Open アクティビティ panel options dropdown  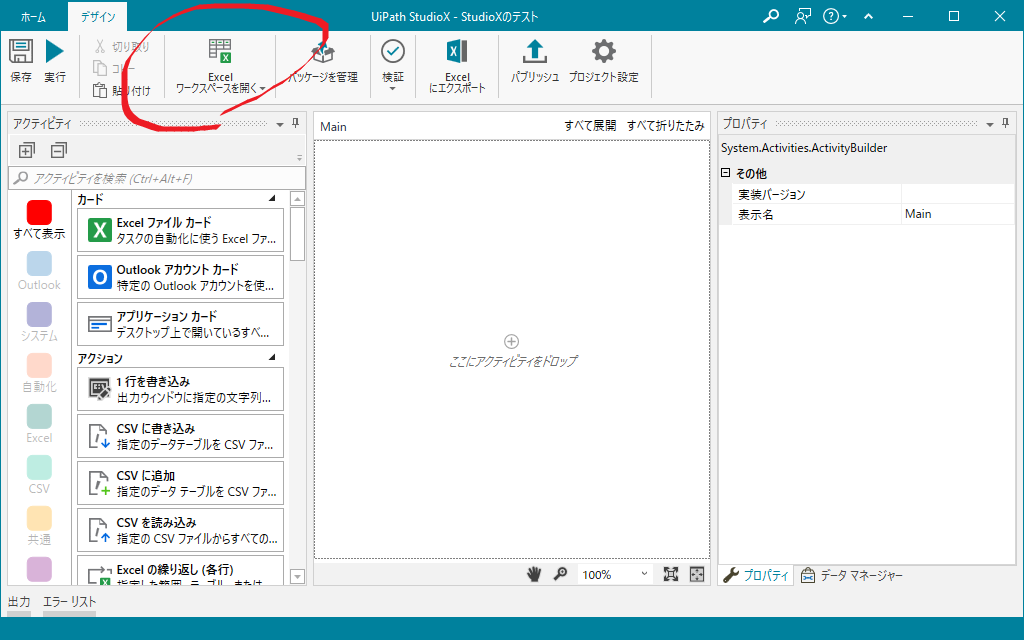click(x=280, y=124)
